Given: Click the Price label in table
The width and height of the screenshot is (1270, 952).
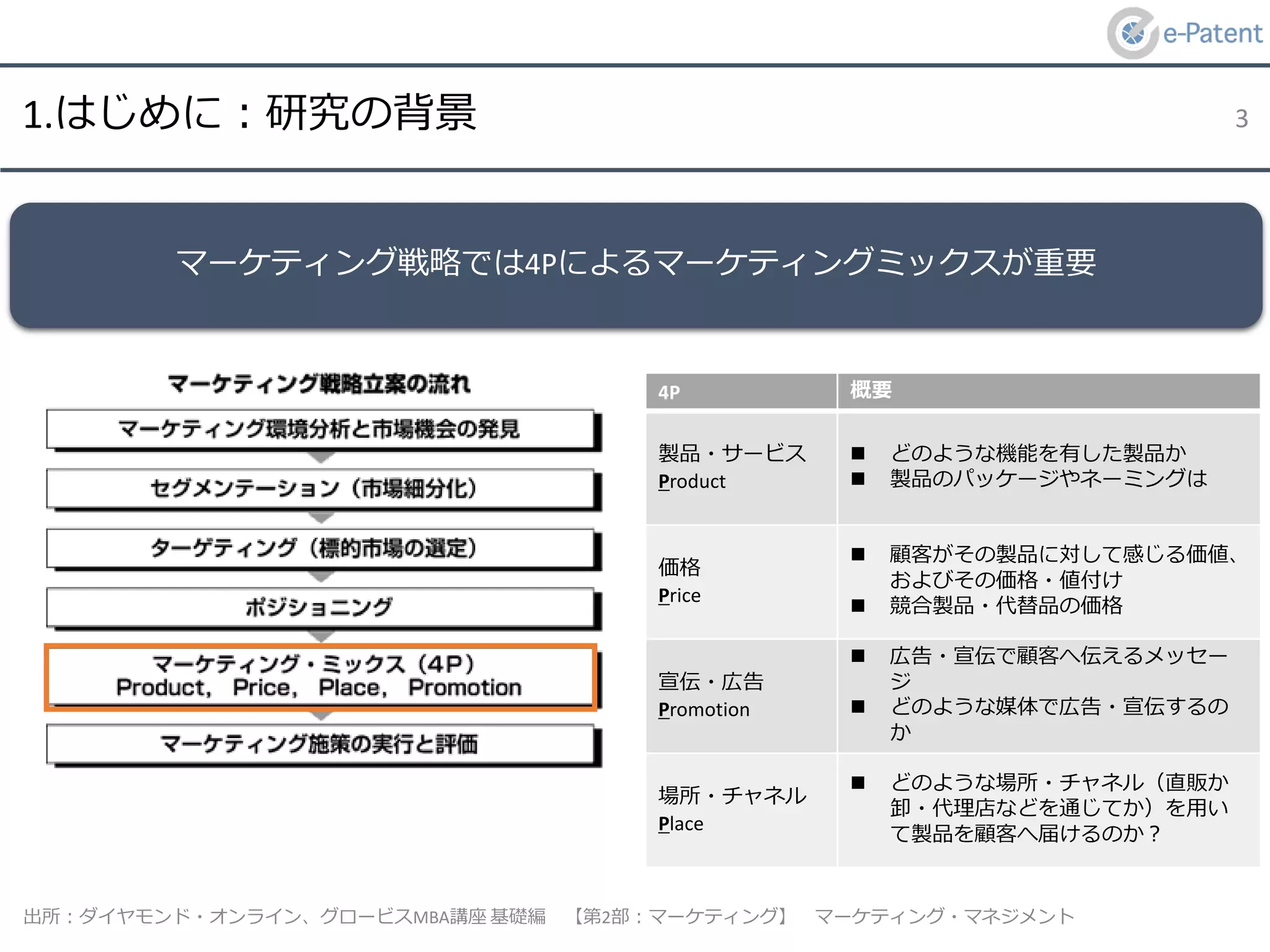Looking at the screenshot, I should click(679, 596).
